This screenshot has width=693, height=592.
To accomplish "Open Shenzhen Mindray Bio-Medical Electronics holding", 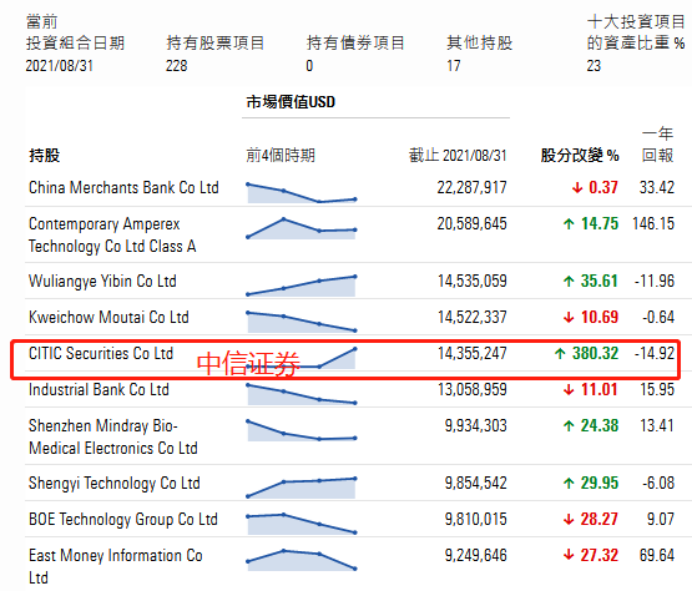I will pyautogui.click(x=113, y=437).
